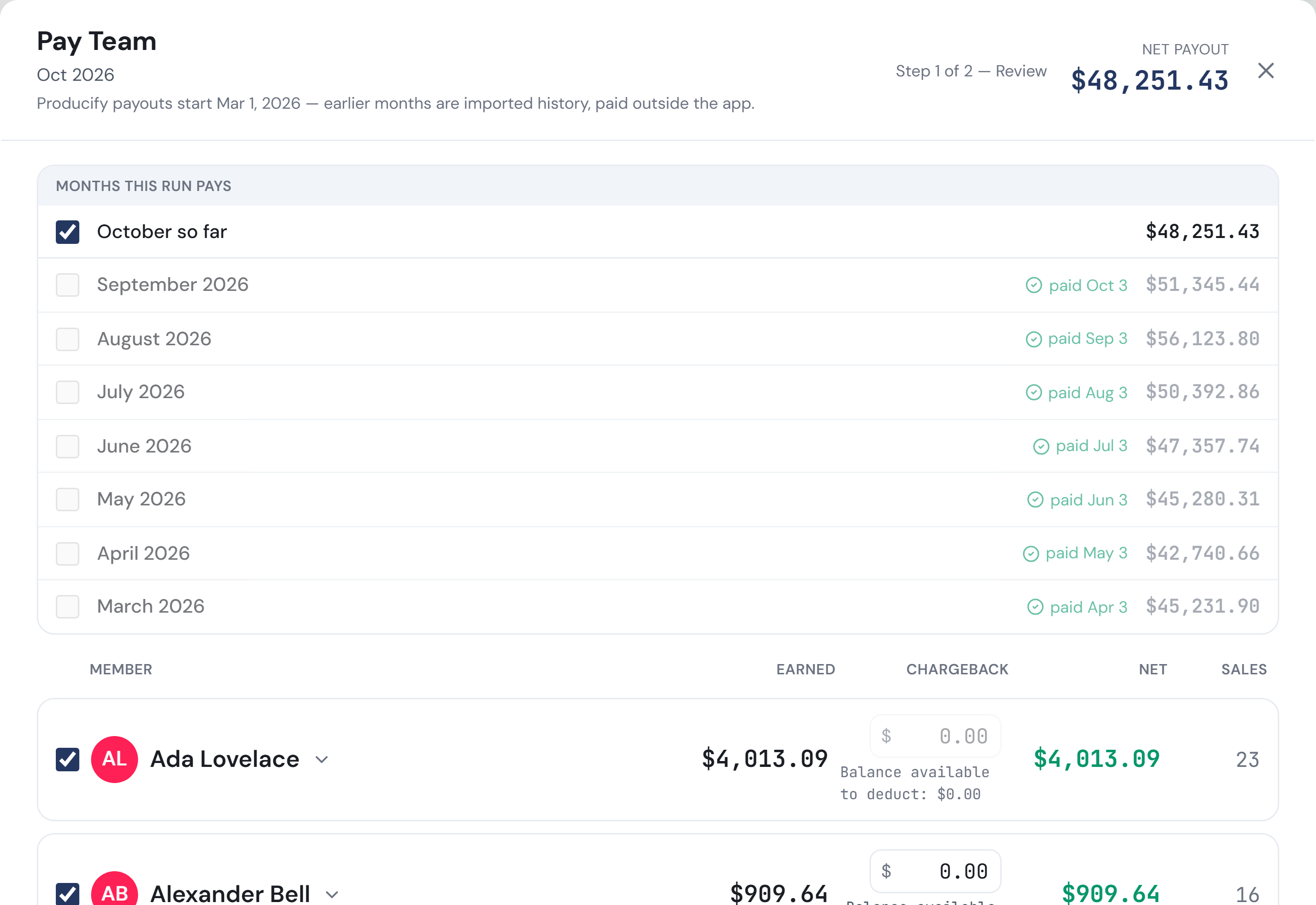1316x905 pixels.
Task: Click the Step 1 of 2 — Review label
Action: pos(971,71)
